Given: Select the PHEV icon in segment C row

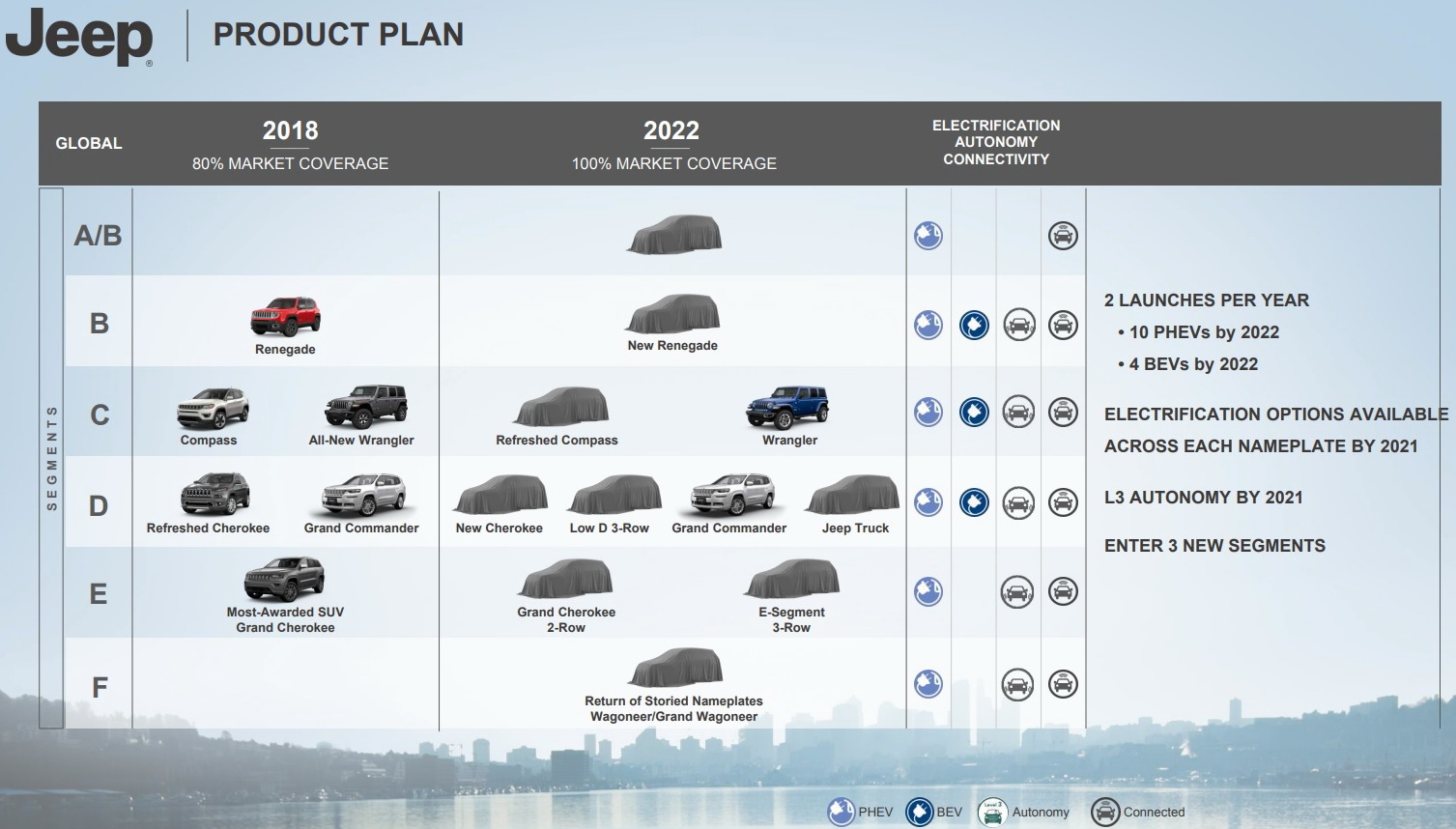Looking at the screenshot, I should tap(928, 413).
